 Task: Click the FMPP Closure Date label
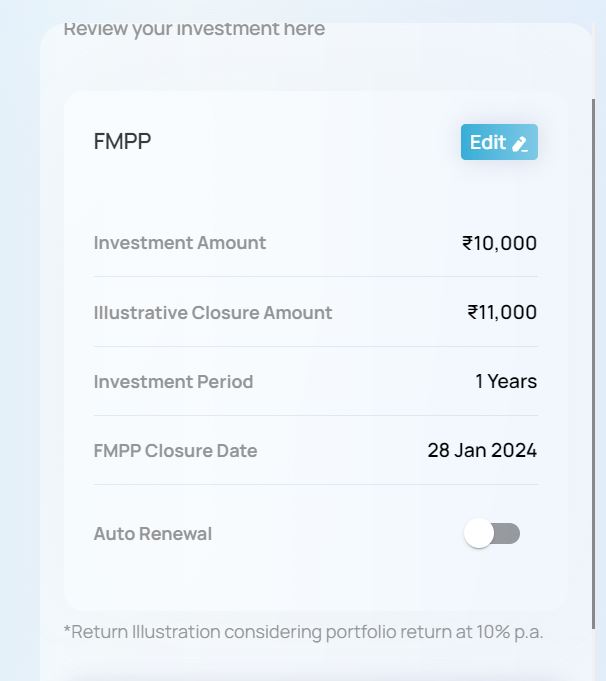coord(176,450)
